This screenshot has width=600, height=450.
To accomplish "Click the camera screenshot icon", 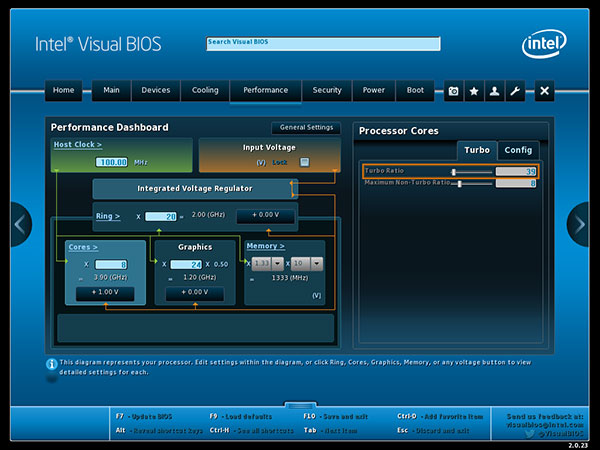I will (x=453, y=91).
